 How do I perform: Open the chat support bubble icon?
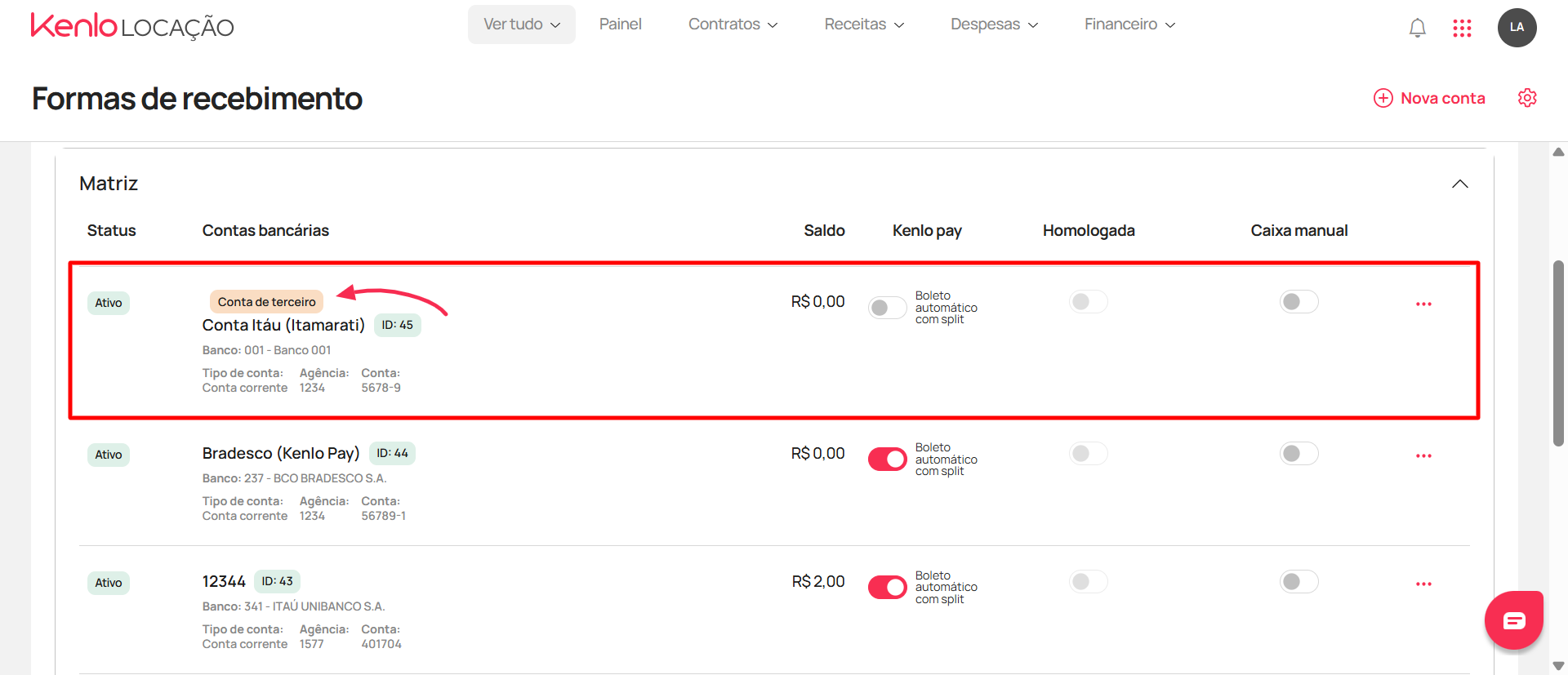pos(1514,620)
